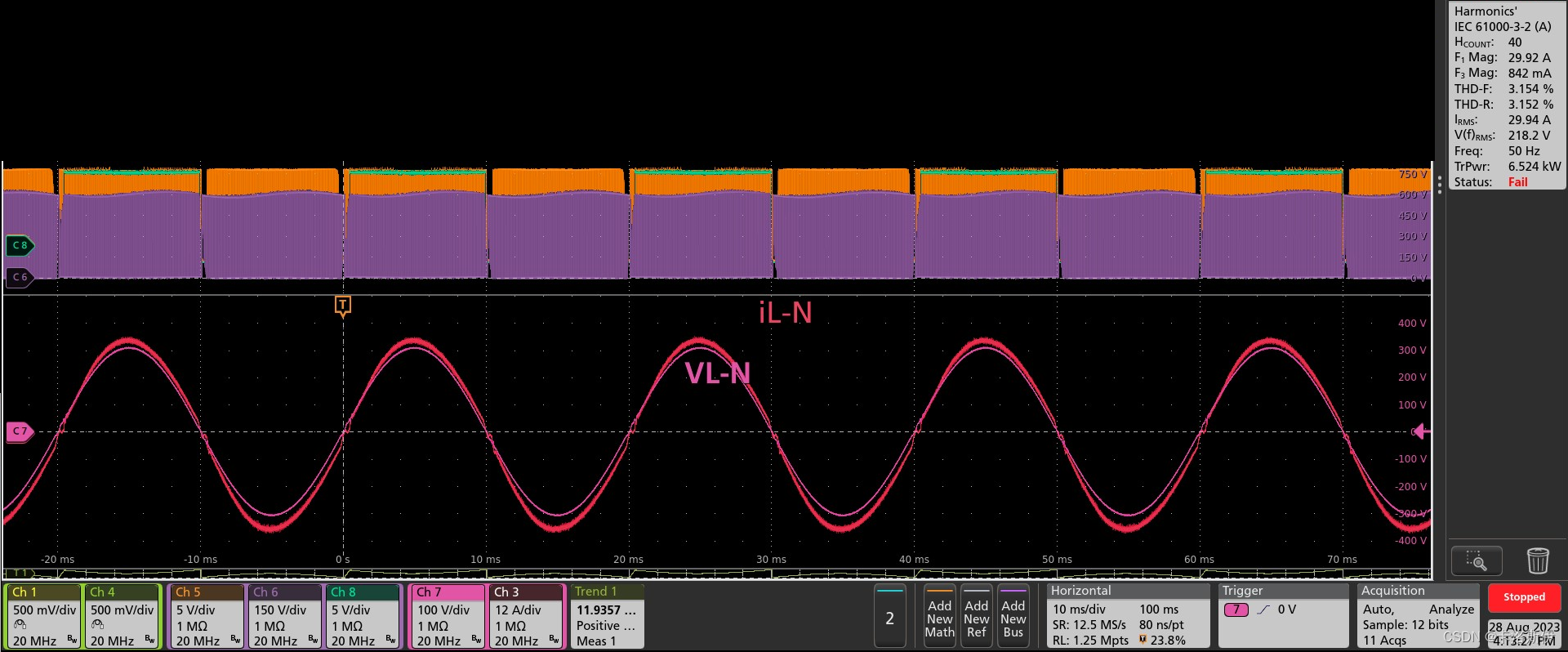Open the Horizontal settings badge

(1128, 616)
